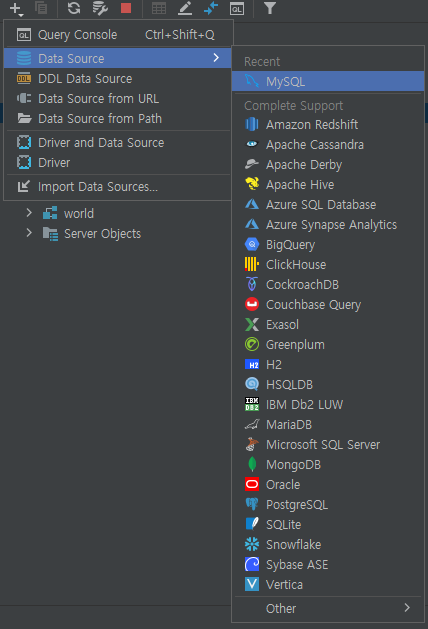Image resolution: width=428 pixels, height=629 pixels.
Task: Open the Data Source submenu
Action: point(118,59)
